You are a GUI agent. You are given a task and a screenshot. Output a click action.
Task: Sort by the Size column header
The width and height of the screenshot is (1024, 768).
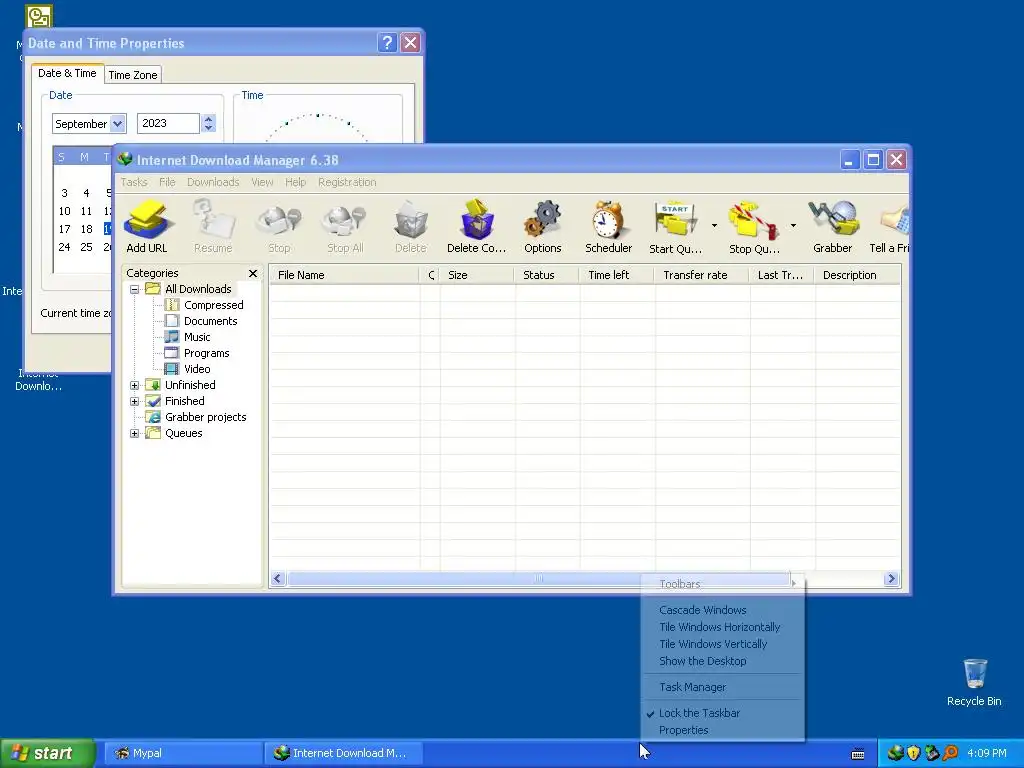pos(477,275)
